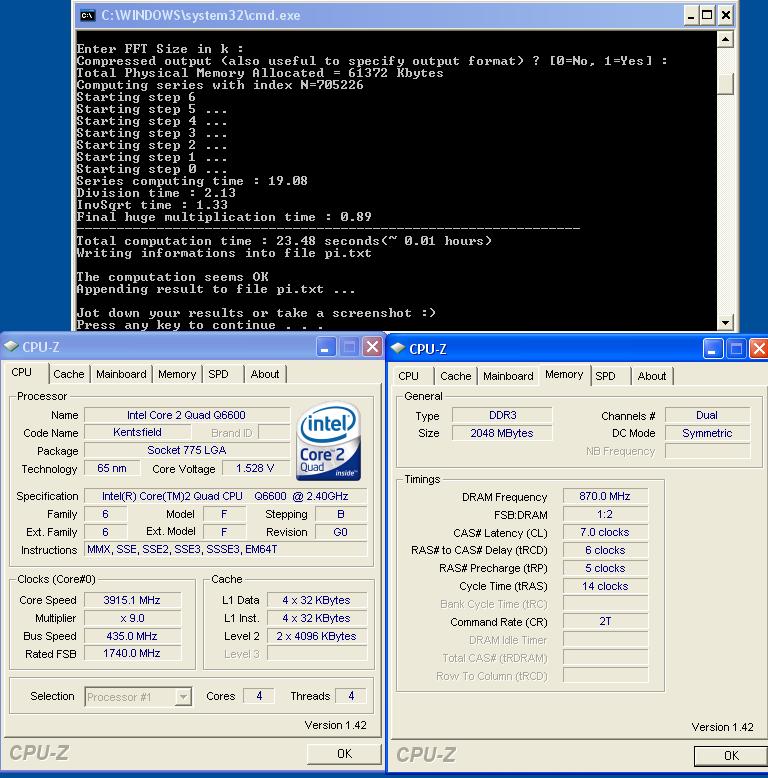The height and width of the screenshot is (778, 768).
Task: Minimize the left CPU-Z window
Action: tap(325, 347)
